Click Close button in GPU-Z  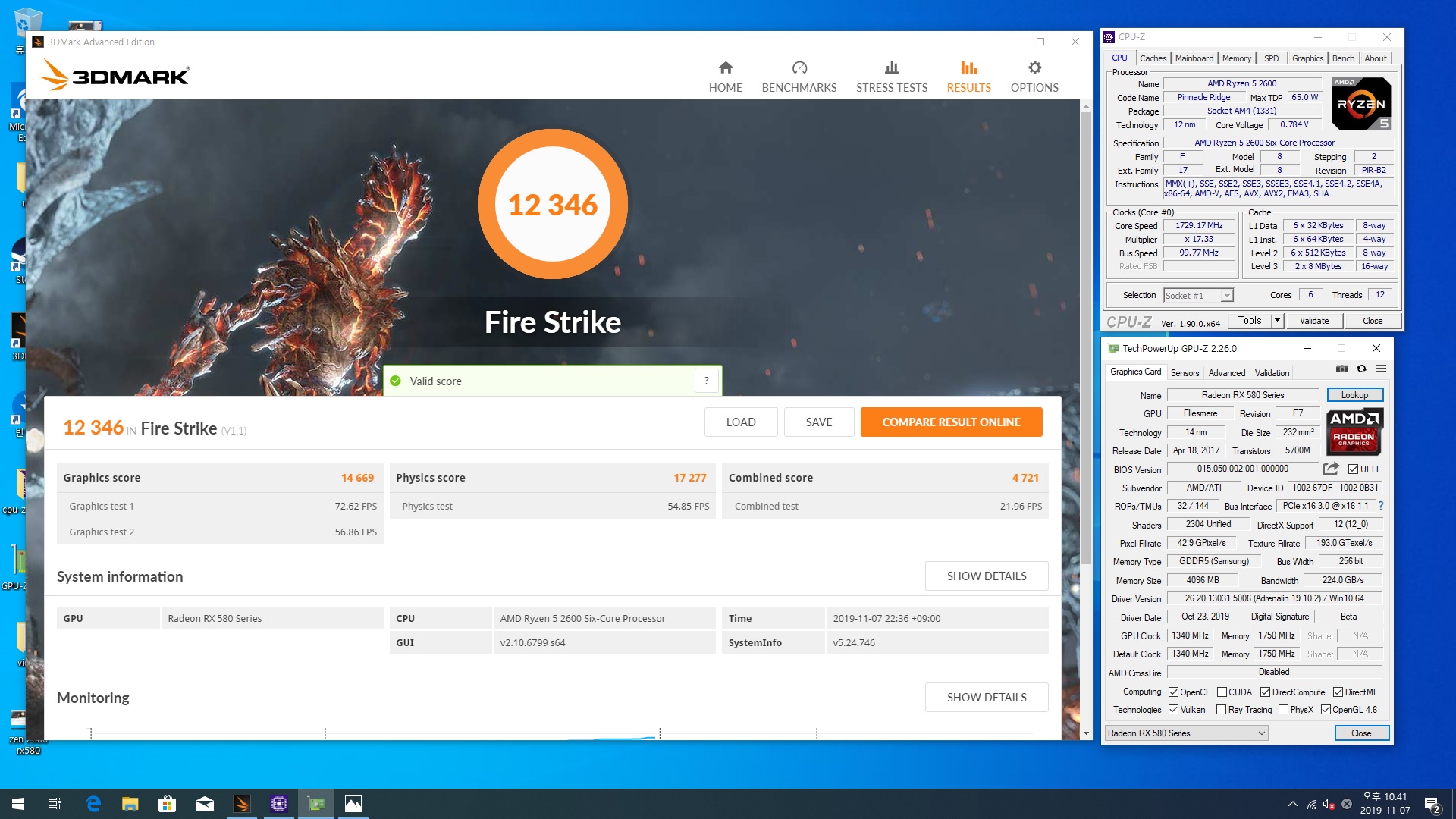(x=1361, y=733)
